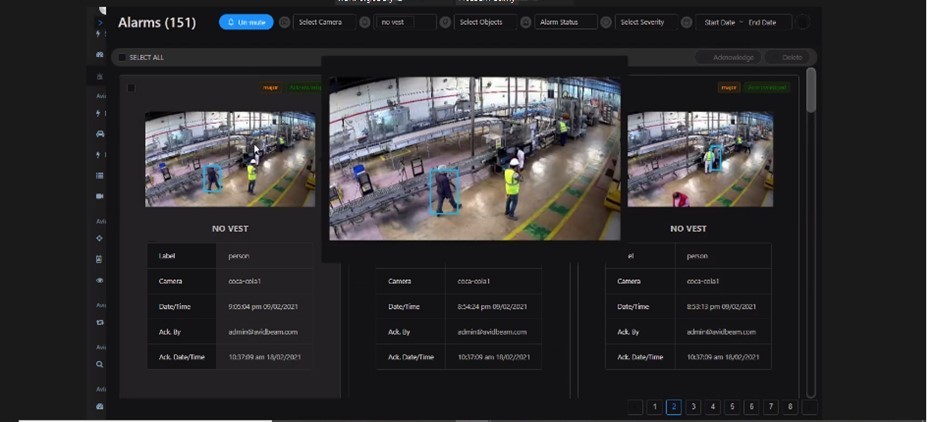The width and height of the screenshot is (936, 422).
Task: Select page 2 in the pagination
Action: click(x=673, y=407)
